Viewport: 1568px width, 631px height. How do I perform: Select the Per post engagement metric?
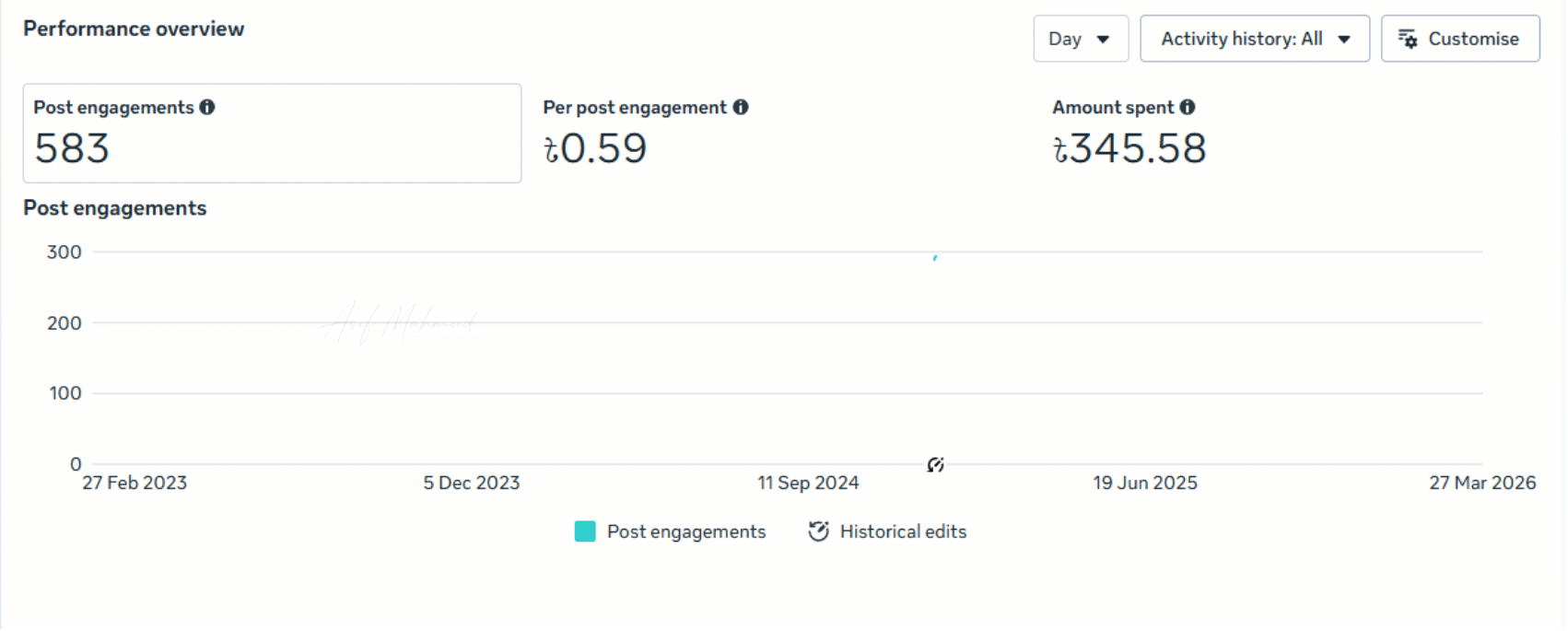pyautogui.click(x=645, y=134)
